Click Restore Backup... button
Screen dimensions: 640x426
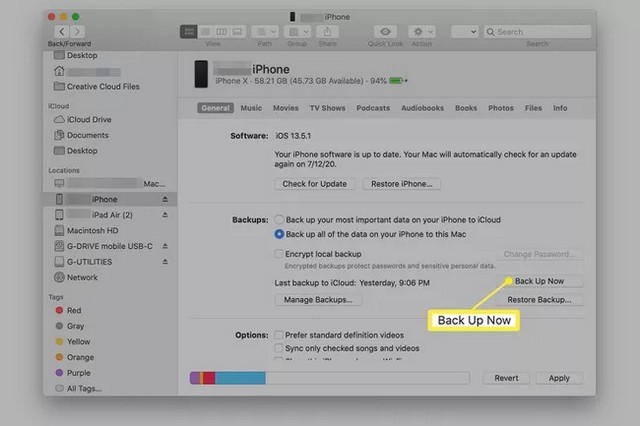tap(540, 300)
